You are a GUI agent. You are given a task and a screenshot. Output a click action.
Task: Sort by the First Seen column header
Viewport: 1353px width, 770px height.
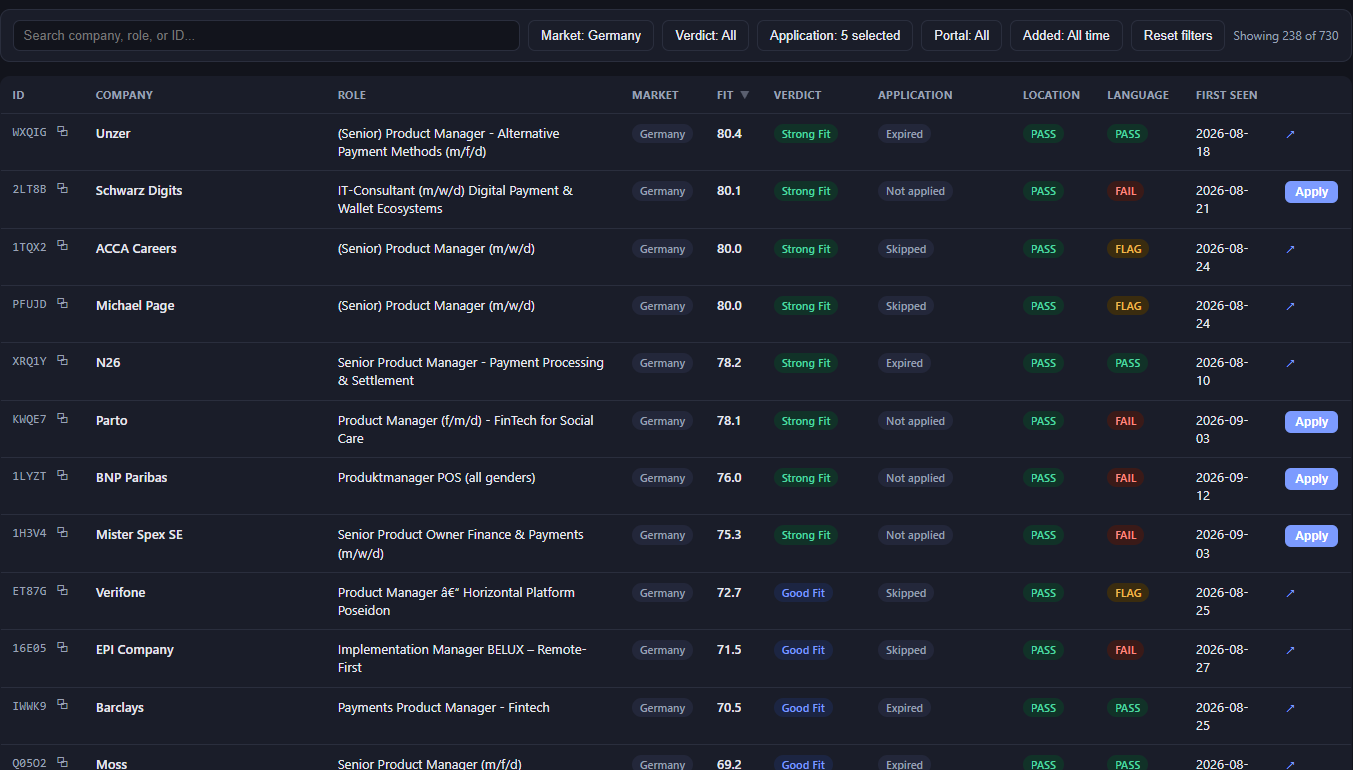point(1227,95)
